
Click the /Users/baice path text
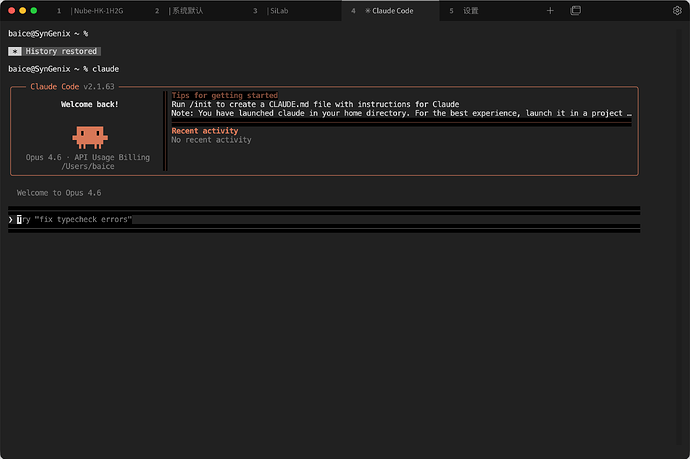coord(88,166)
